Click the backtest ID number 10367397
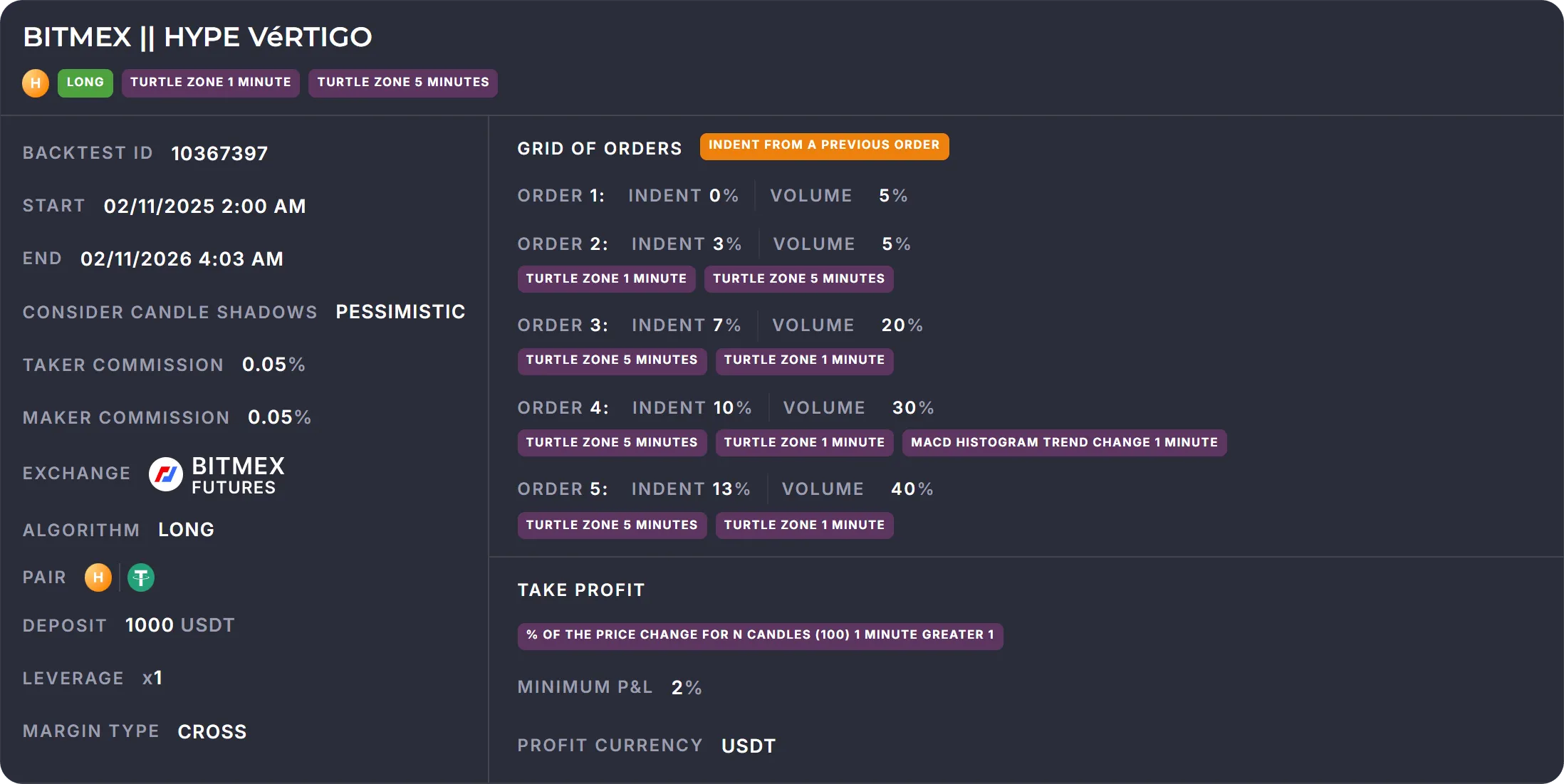1564x784 pixels. 219,154
